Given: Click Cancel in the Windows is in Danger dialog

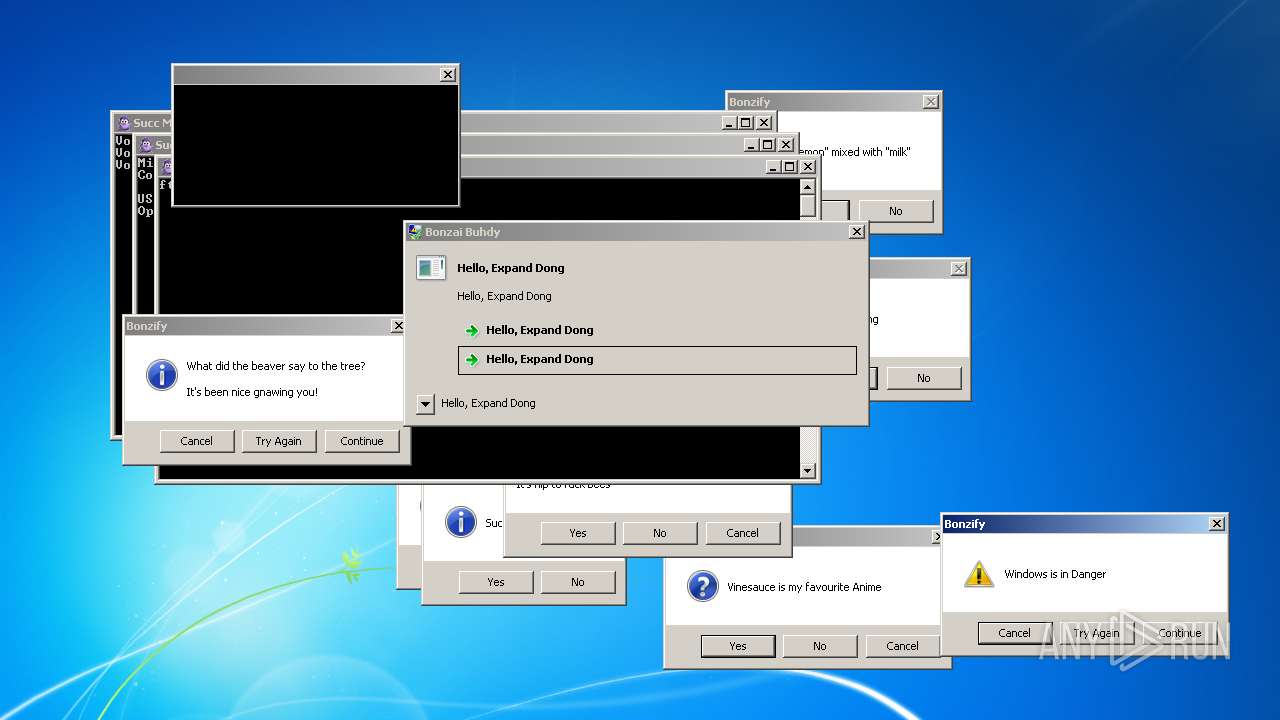Looking at the screenshot, I should tap(1015, 633).
